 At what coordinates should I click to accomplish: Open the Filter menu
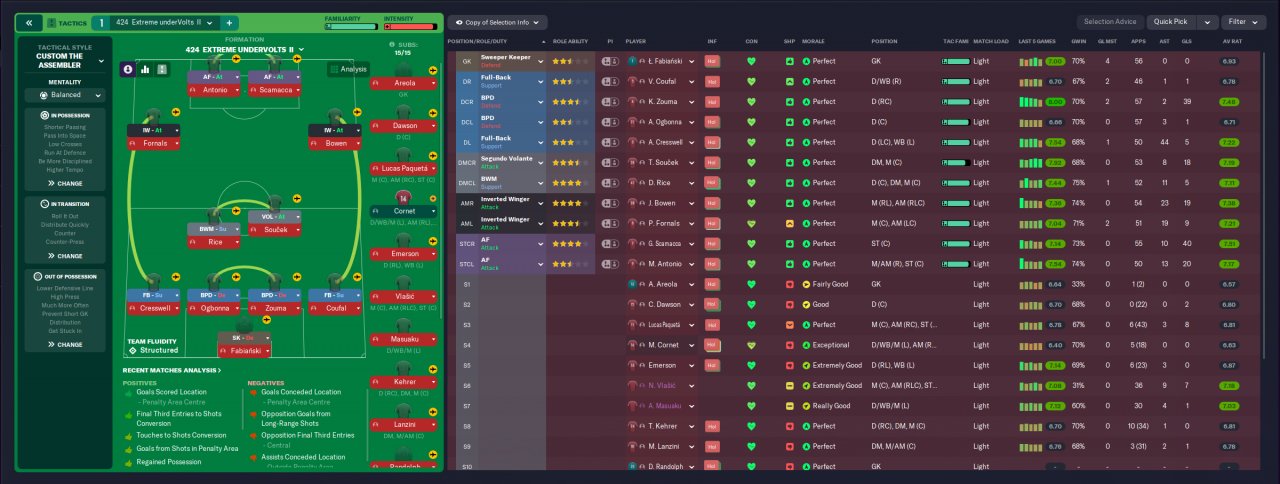coord(1243,21)
